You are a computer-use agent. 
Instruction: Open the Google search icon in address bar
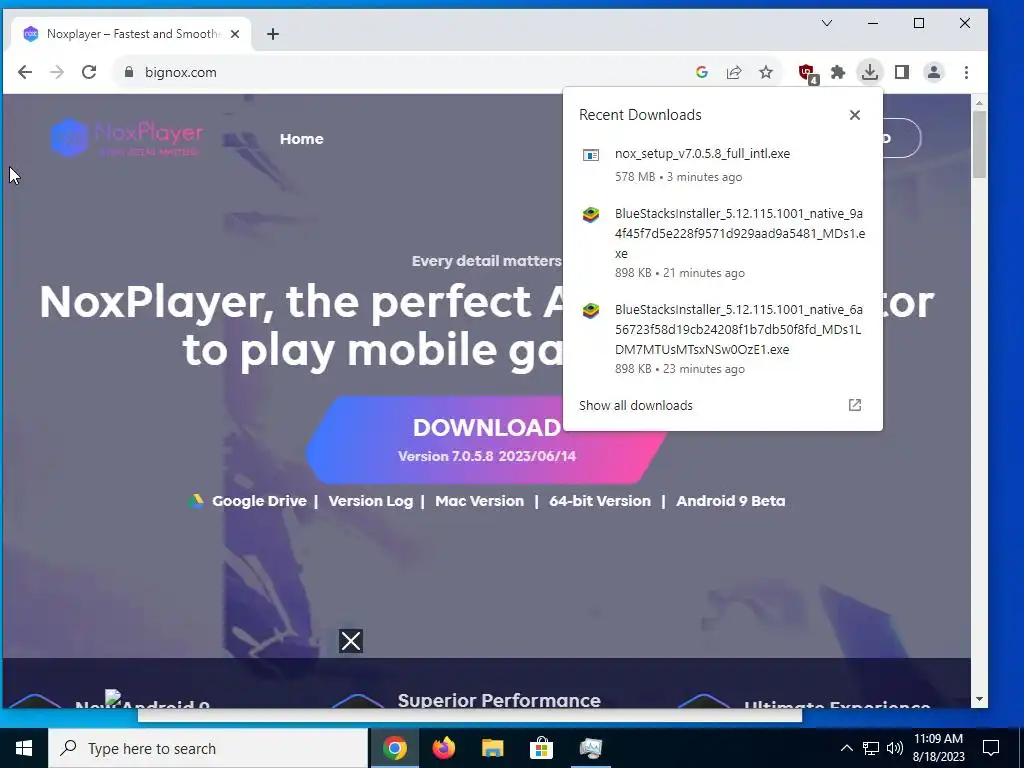tap(702, 72)
